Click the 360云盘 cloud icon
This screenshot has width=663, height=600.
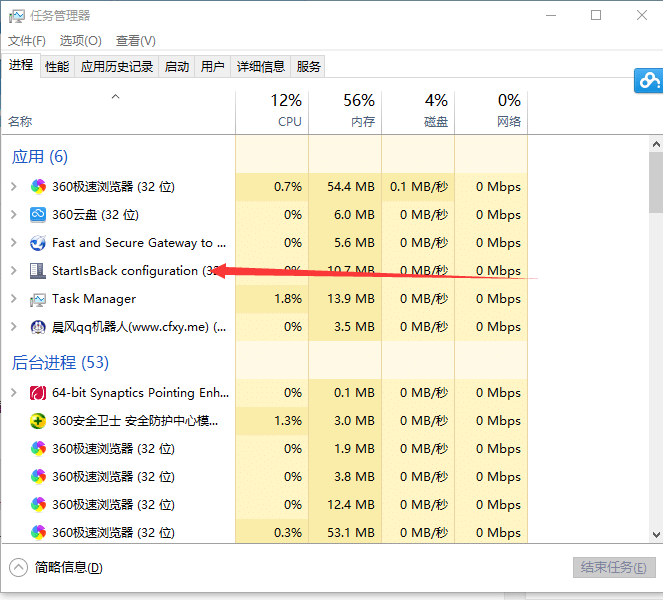coord(38,215)
